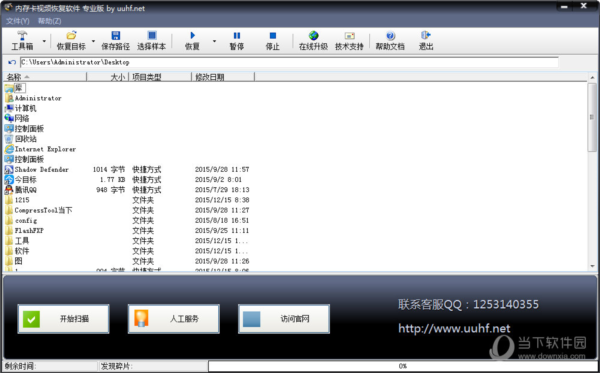Select the Internet Explorer item
This screenshot has width=600, height=373.
(41, 149)
